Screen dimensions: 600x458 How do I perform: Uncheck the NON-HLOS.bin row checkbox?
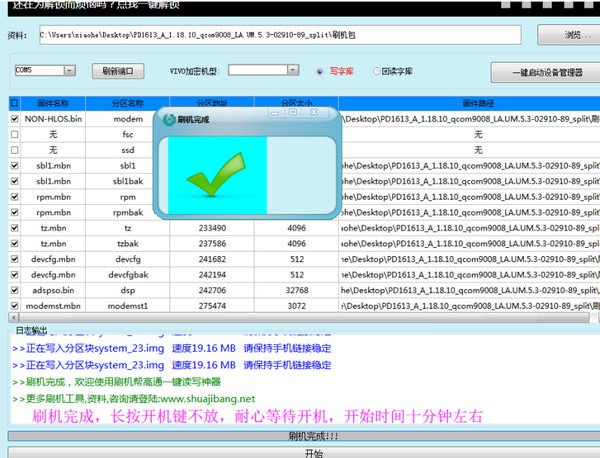tap(15, 119)
